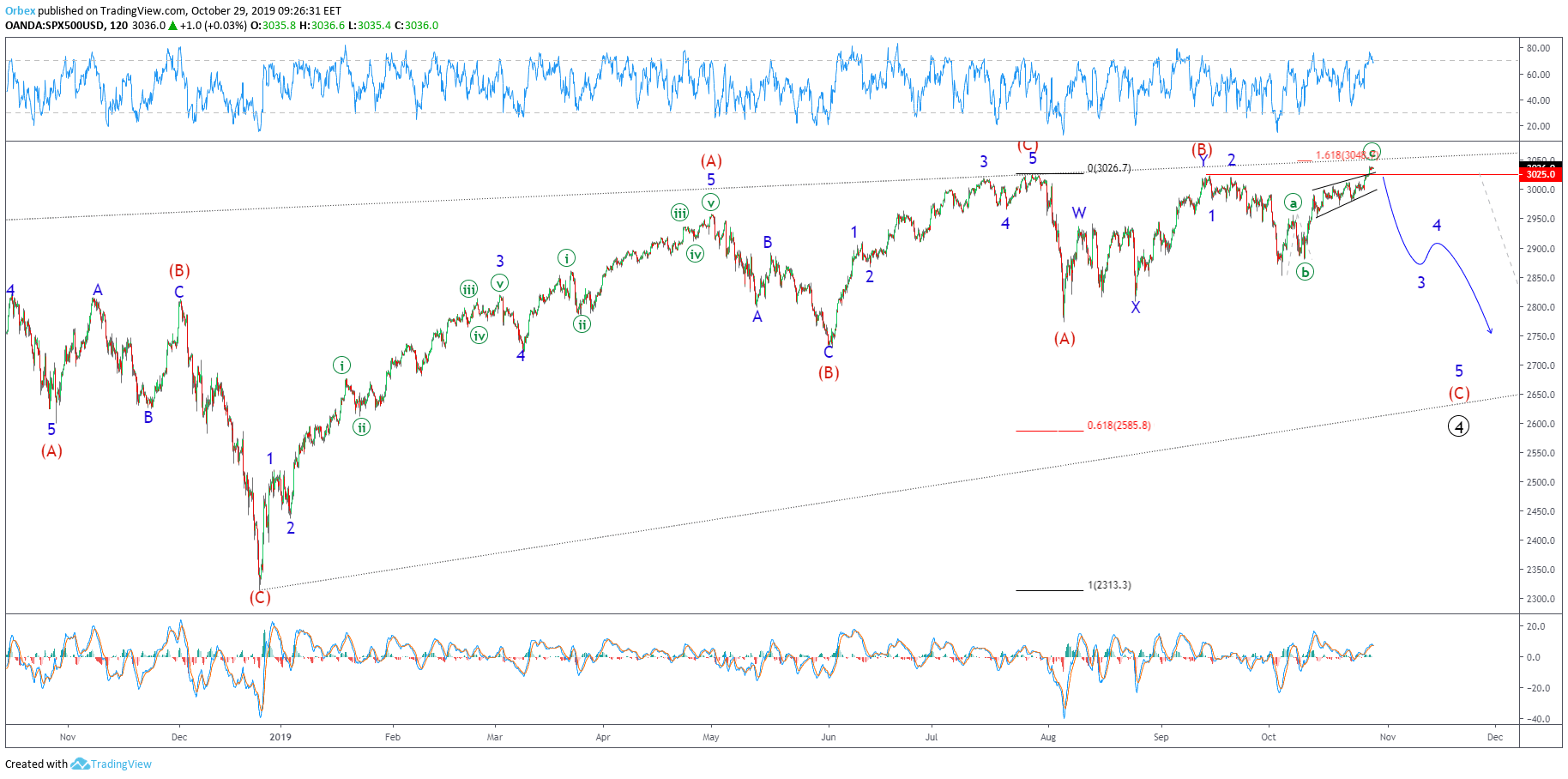Click the Mar label on time axis
This screenshot has height=779, width=1568.
495,737
